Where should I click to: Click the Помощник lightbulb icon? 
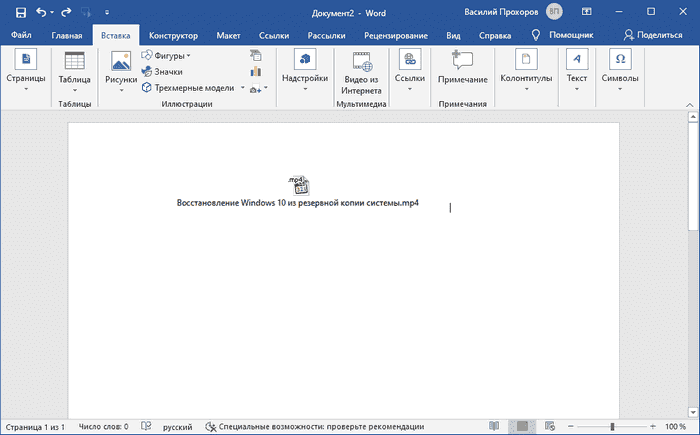click(536, 34)
